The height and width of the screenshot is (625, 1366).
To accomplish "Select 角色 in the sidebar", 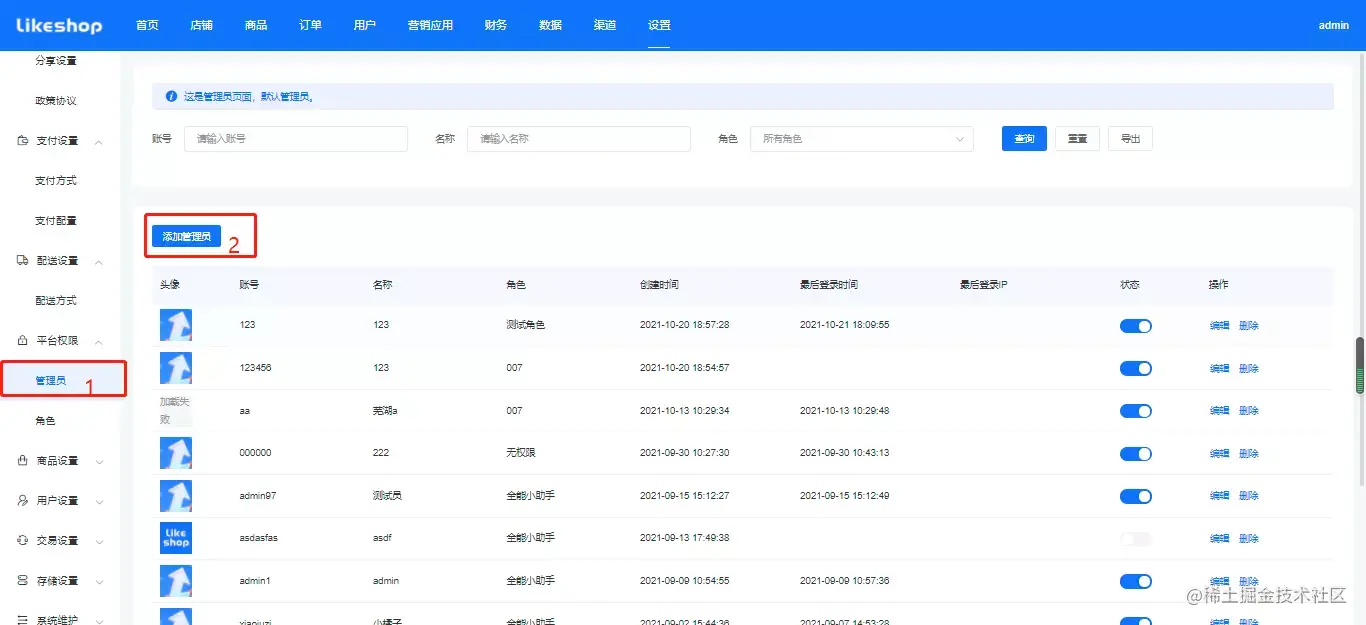I will click(46, 421).
